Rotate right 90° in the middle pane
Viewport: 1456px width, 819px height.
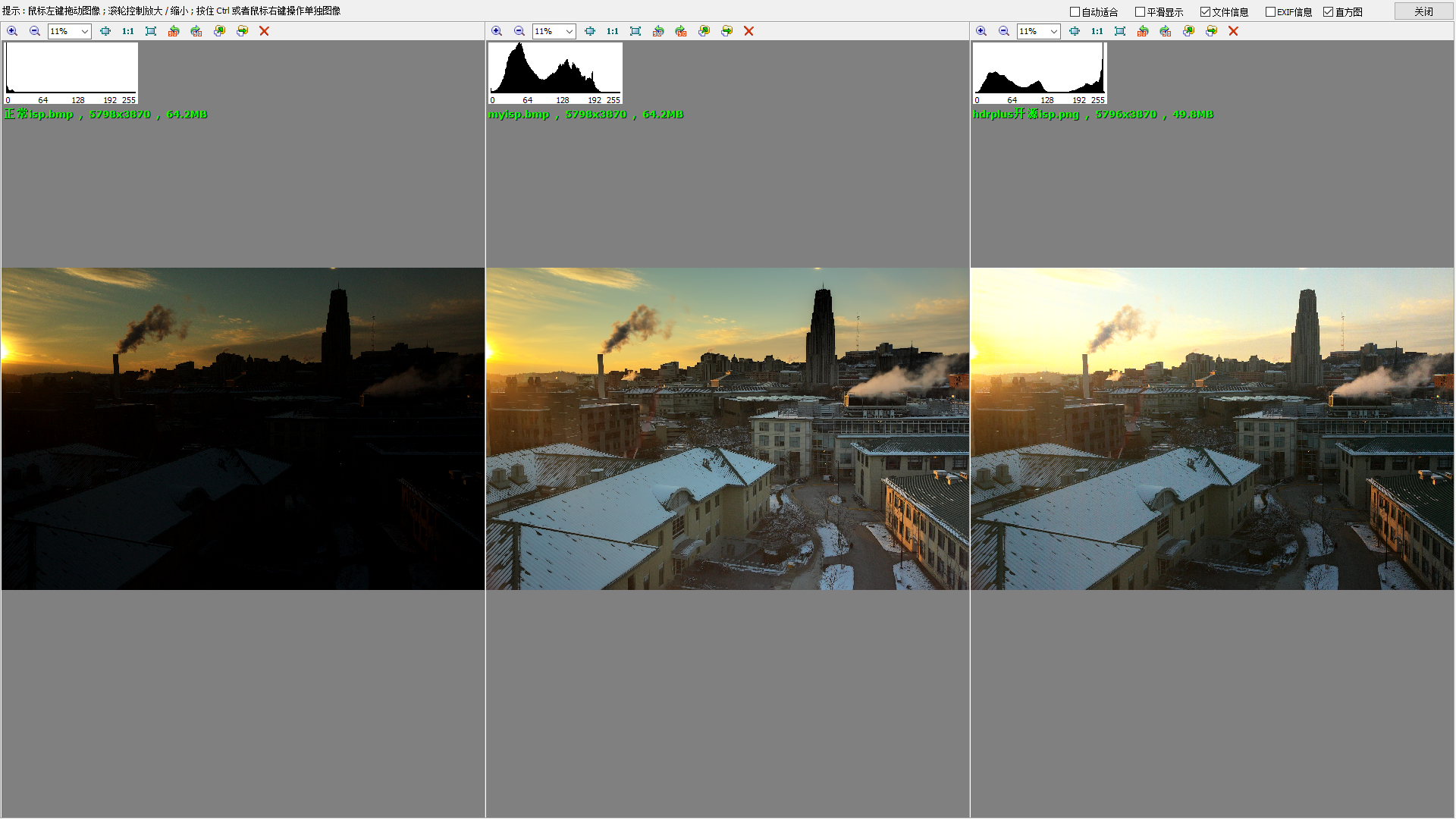coord(681,31)
